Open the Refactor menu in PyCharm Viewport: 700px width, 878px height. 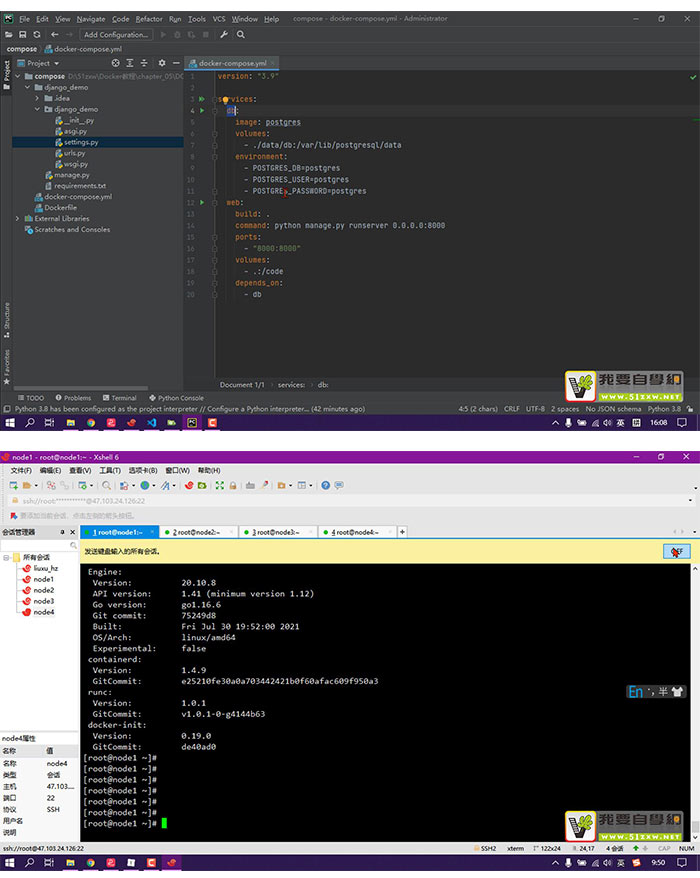[x=149, y=19]
